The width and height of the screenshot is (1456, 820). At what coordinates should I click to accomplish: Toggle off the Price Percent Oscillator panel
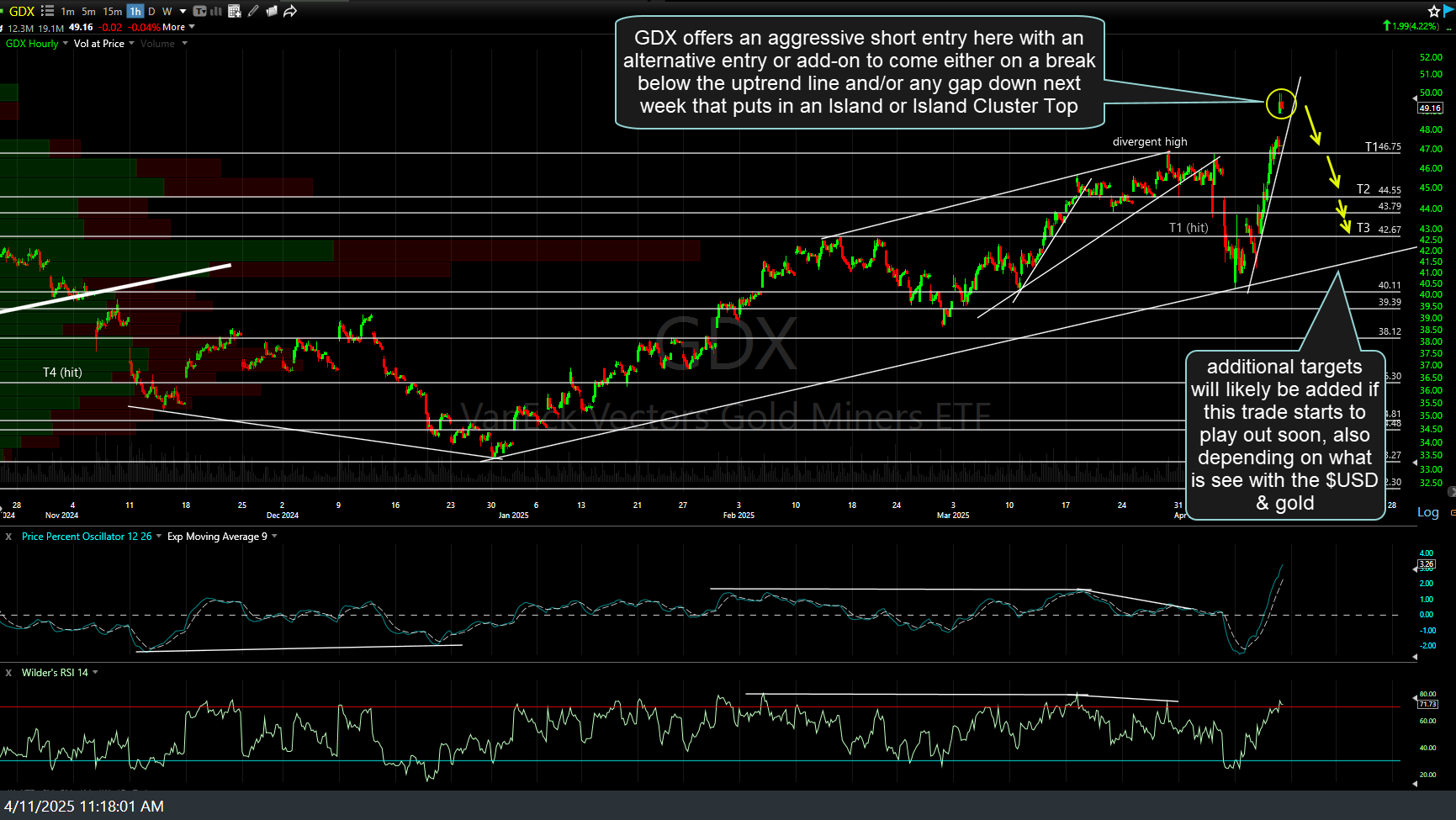click(8, 536)
